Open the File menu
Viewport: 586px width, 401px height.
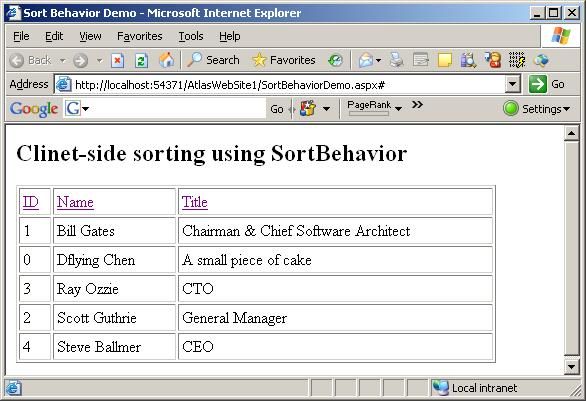point(21,36)
